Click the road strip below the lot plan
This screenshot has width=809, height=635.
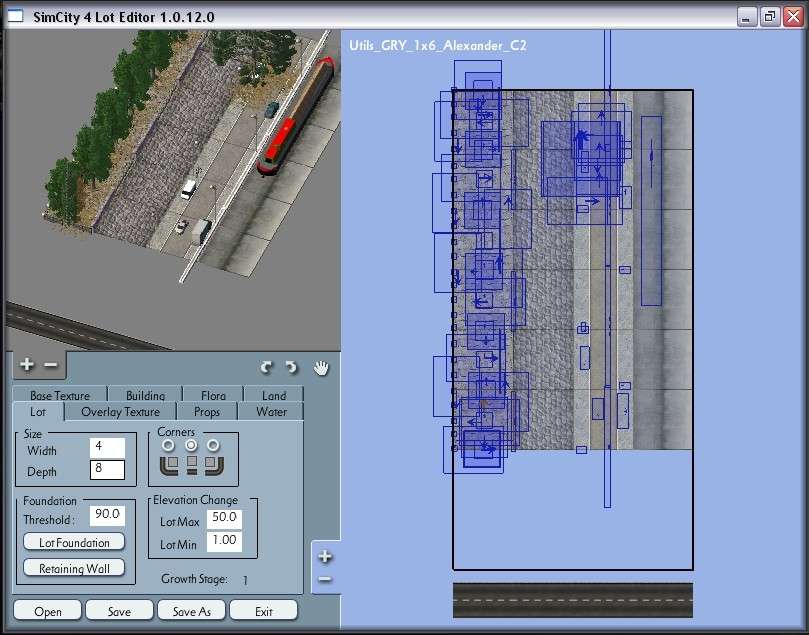[x=573, y=600]
